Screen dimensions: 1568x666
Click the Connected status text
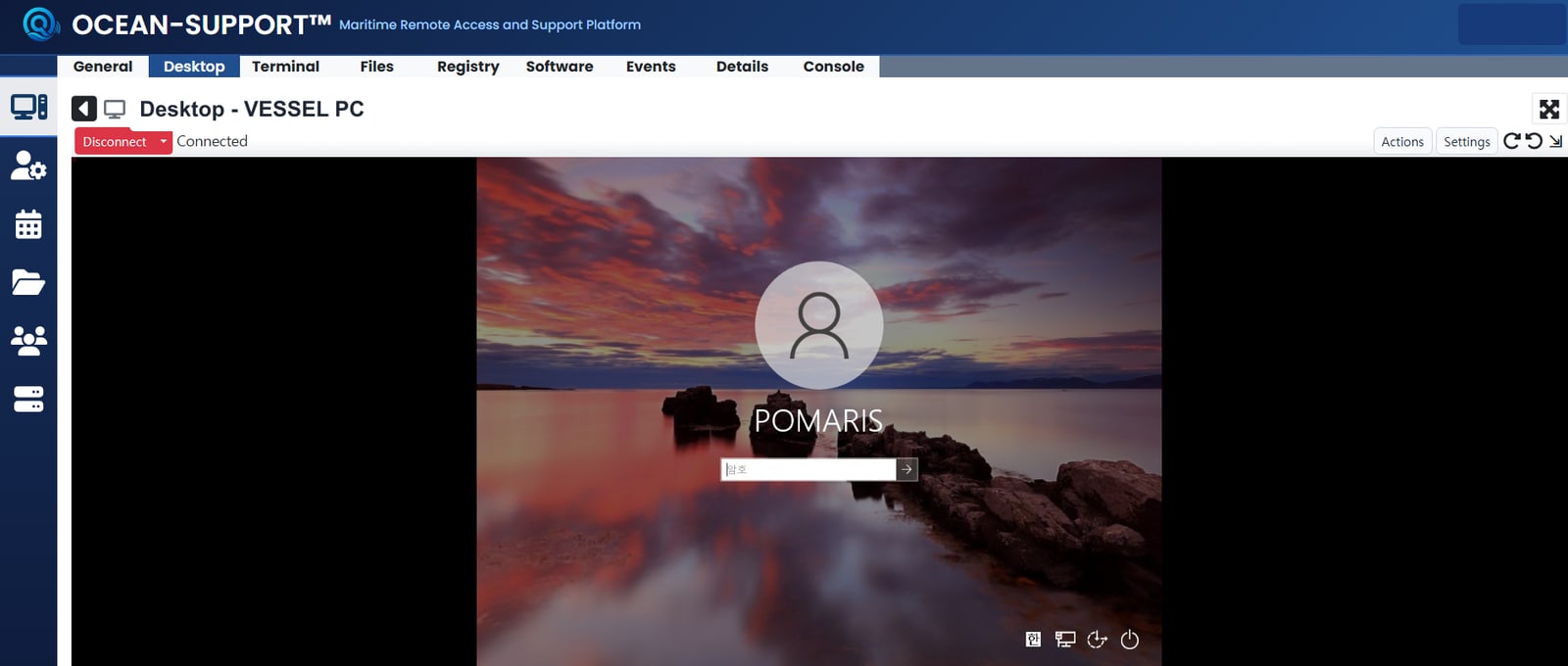point(212,141)
